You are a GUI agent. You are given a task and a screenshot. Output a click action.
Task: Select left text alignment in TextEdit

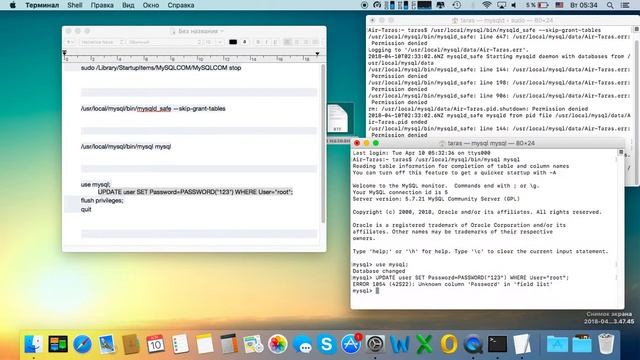[x=287, y=42]
